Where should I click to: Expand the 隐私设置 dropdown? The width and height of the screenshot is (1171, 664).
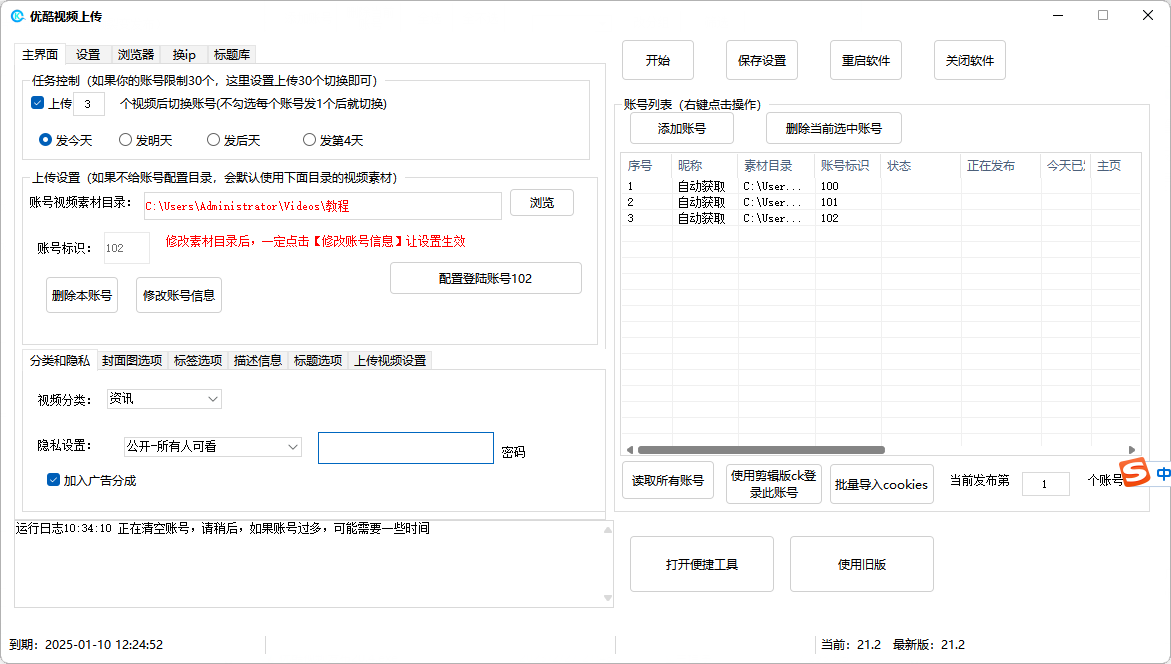click(213, 447)
